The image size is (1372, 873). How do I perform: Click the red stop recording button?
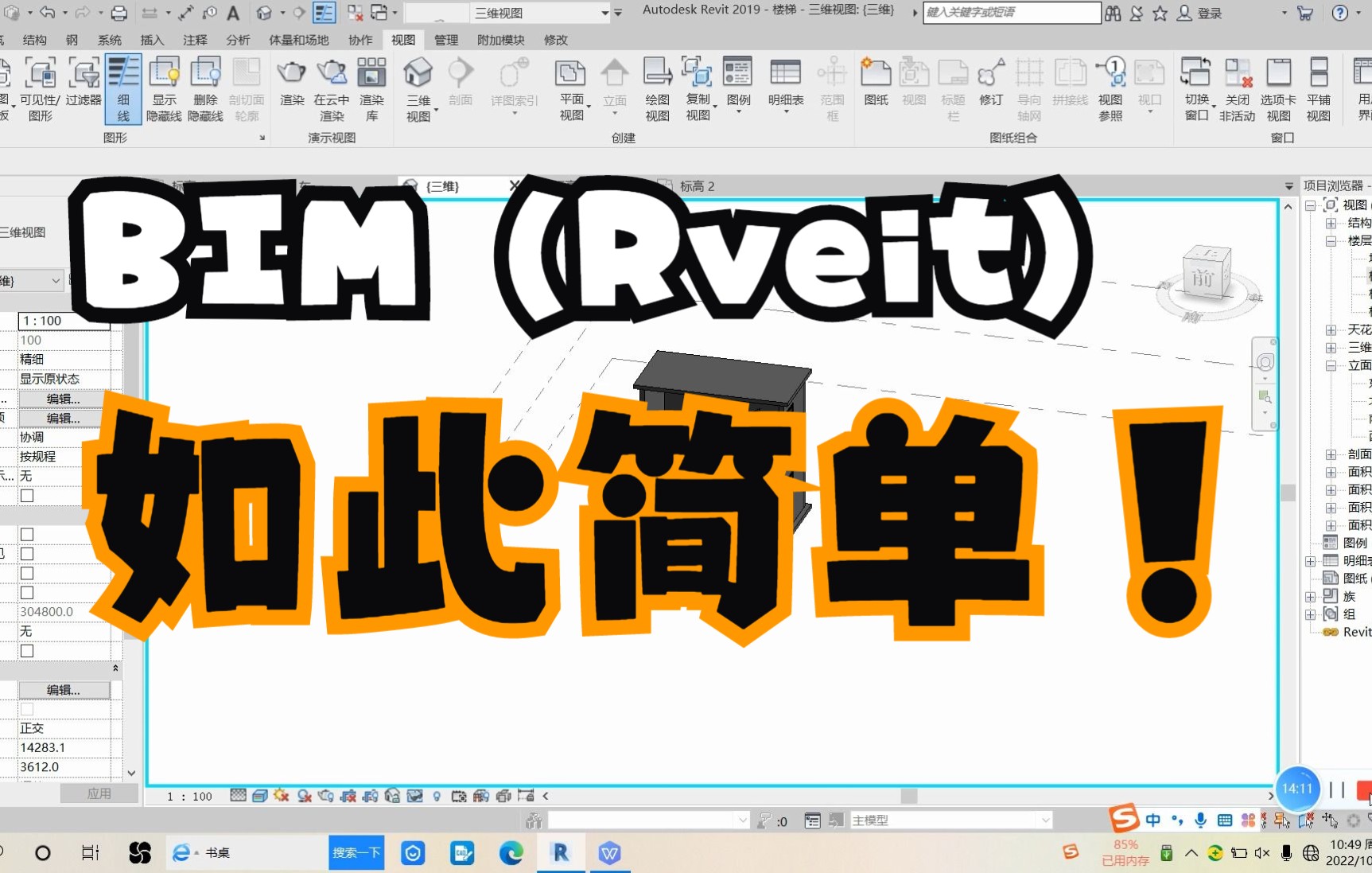[x=1364, y=789]
